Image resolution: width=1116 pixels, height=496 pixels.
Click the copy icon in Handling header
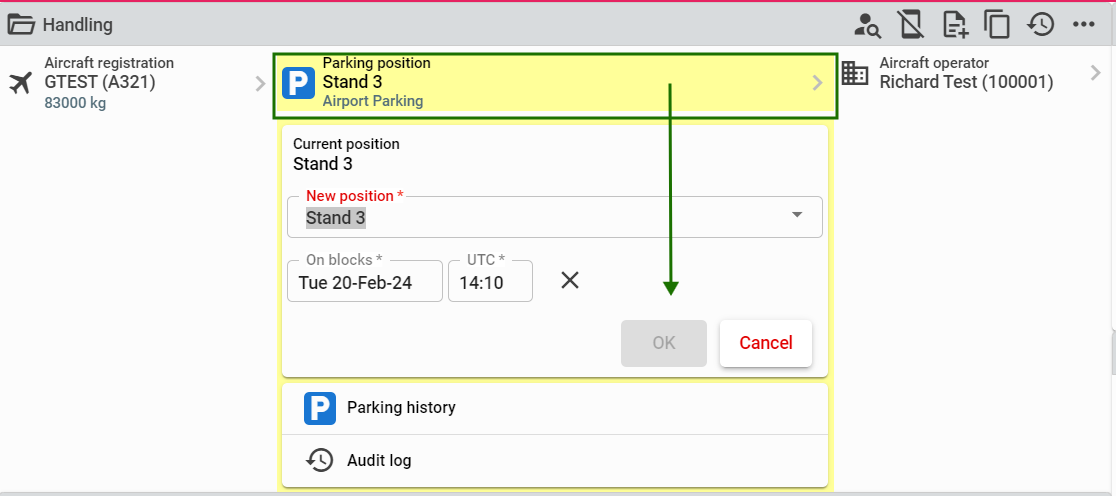(x=997, y=25)
